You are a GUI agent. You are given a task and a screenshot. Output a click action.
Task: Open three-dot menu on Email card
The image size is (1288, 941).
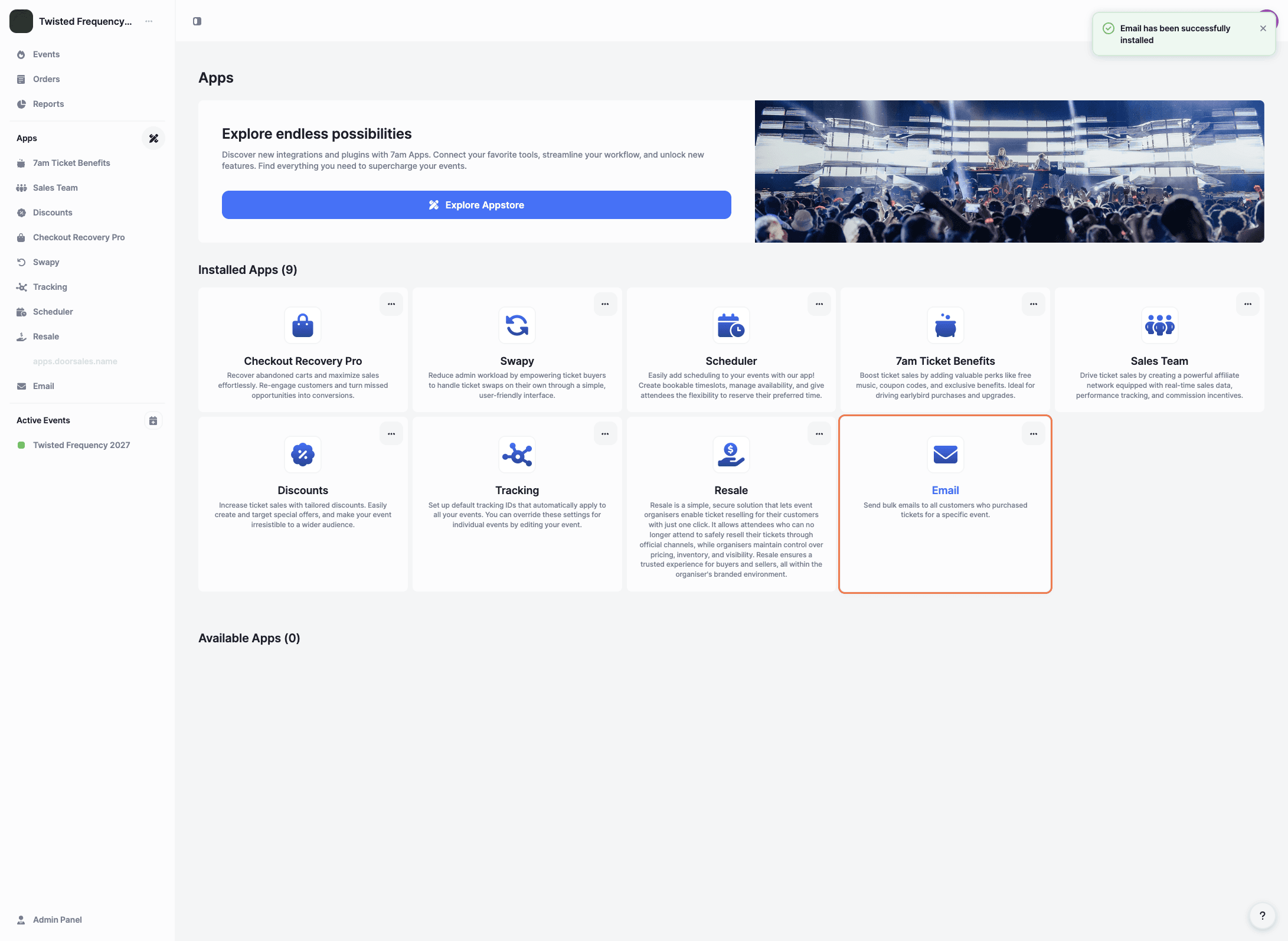(1033, 434)
